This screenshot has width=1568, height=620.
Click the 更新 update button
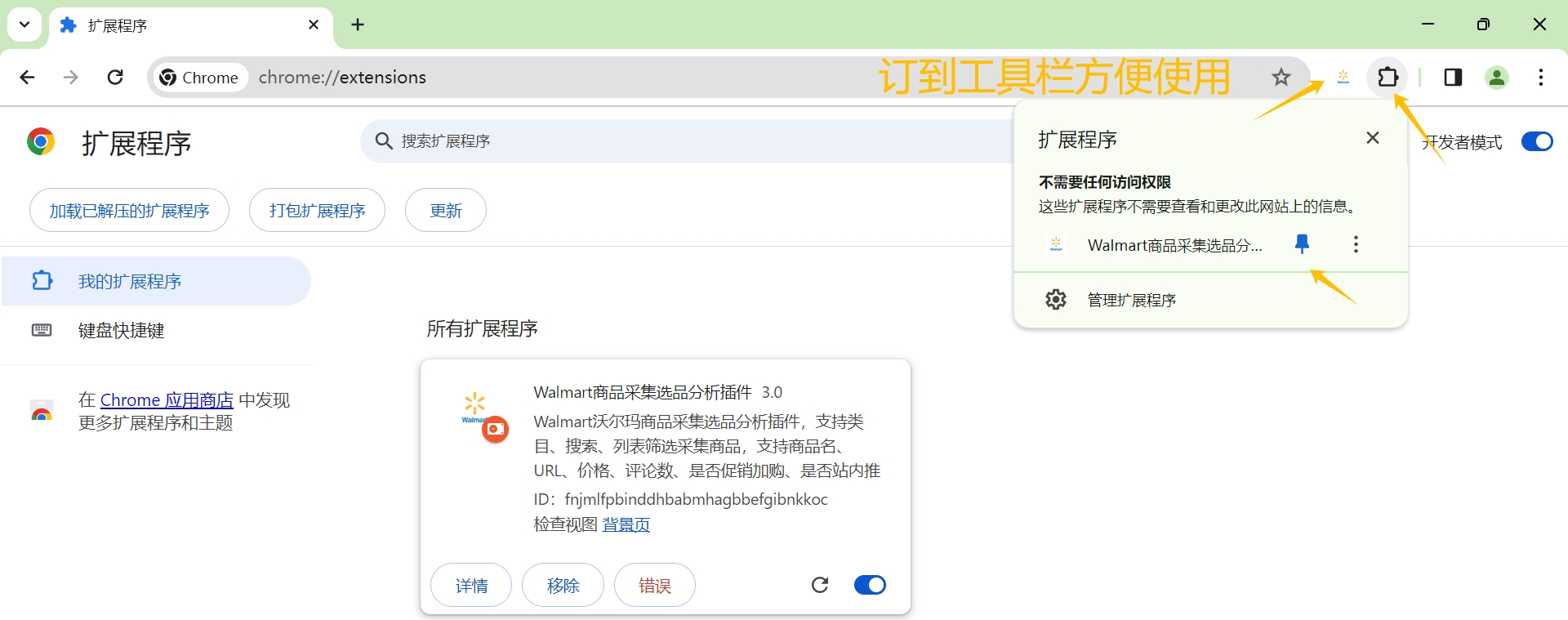446,210
